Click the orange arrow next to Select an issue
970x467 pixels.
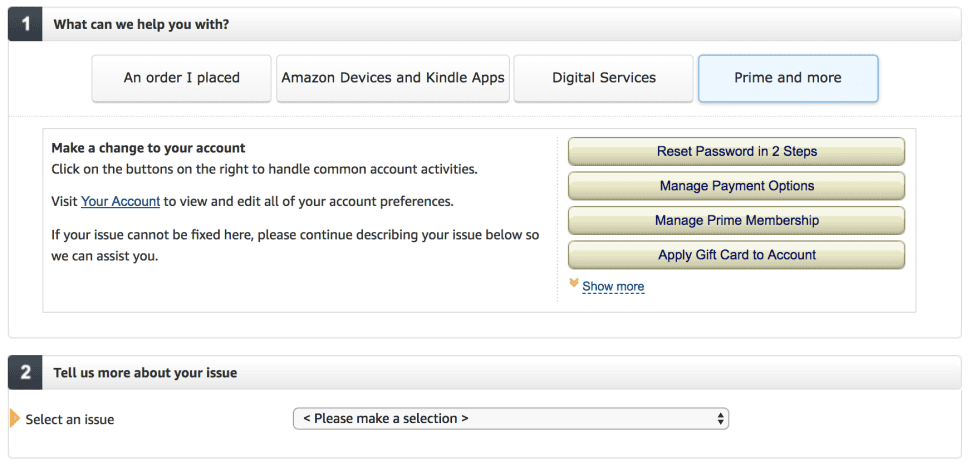tap(15, 419)
